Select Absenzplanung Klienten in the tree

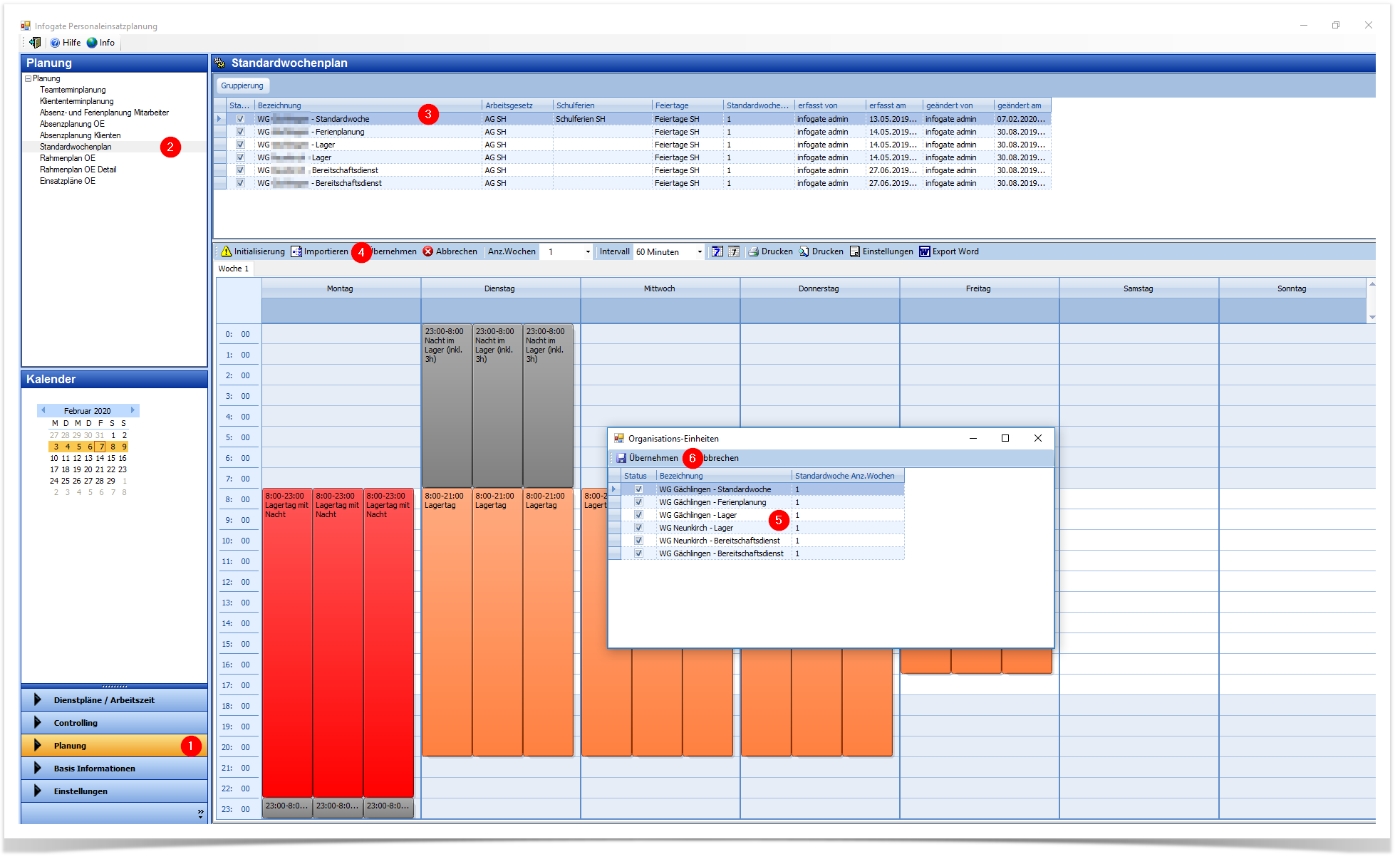(x=80, y=135)
